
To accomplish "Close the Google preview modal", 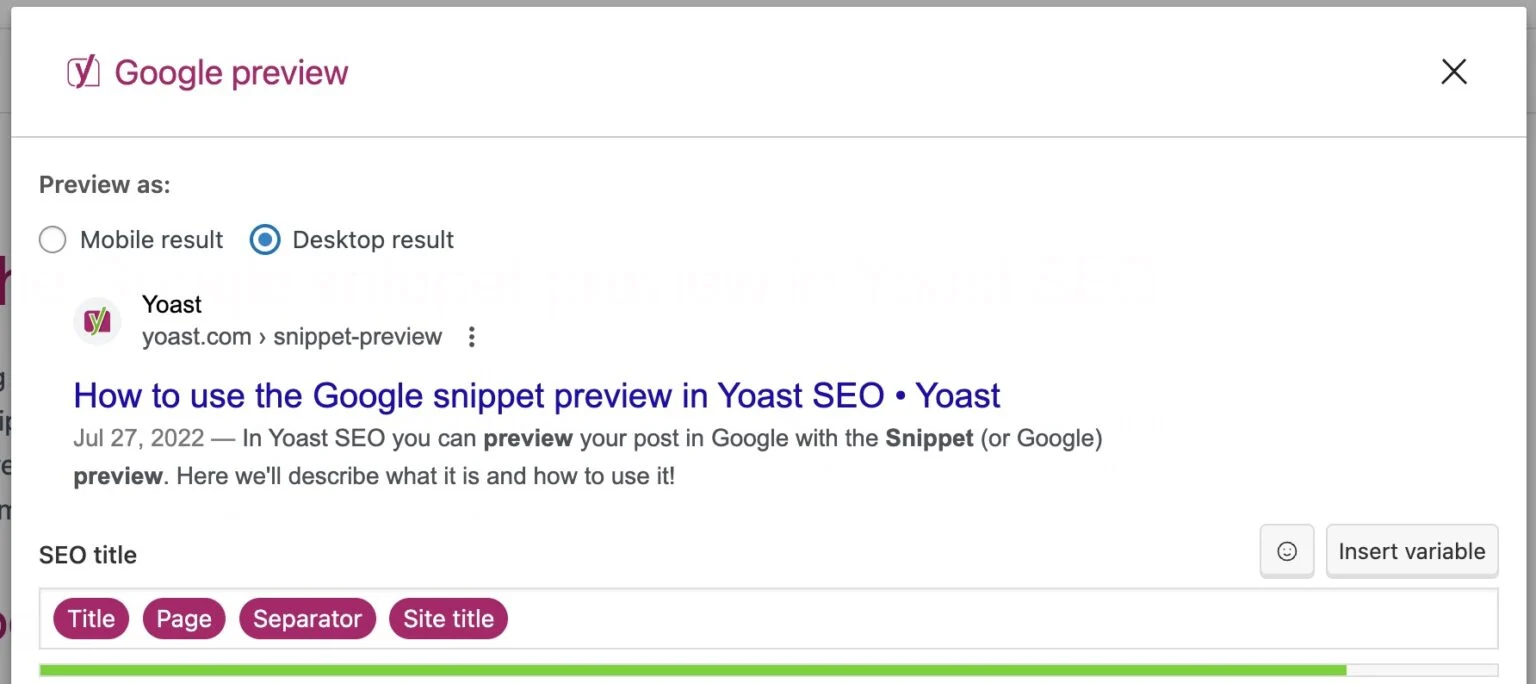I will (x=1453, y=71).
